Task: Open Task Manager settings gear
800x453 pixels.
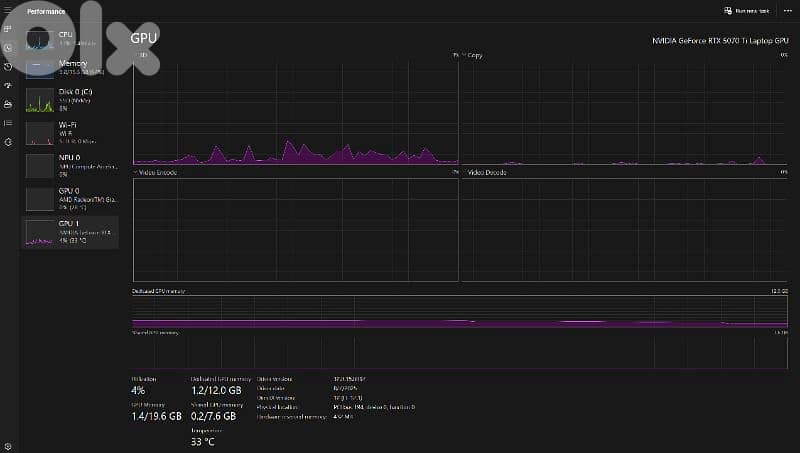Action: click(x=9, y=445)
